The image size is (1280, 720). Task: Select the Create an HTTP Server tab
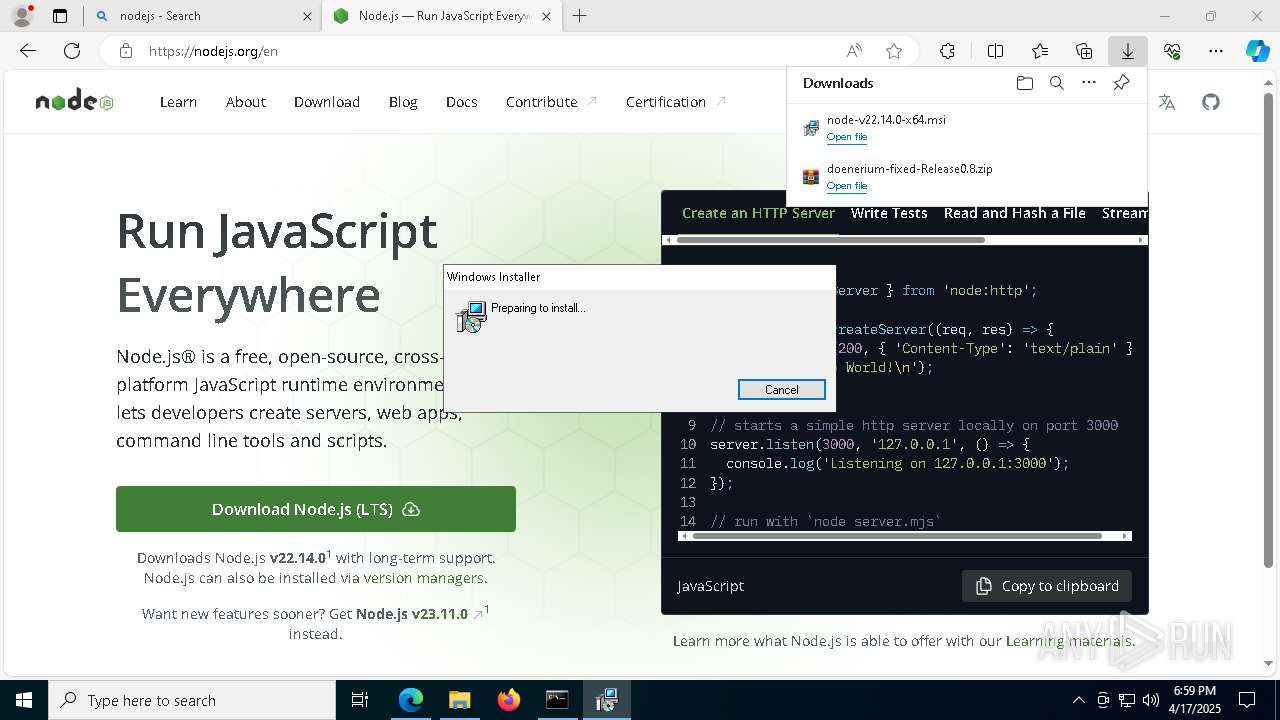(x=758, y=213)
